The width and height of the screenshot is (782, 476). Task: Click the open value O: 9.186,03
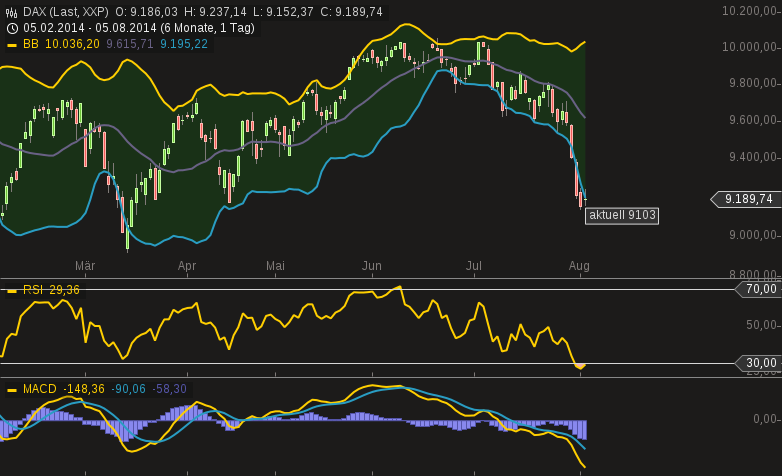pyautogui.click(x=147, y=12)
